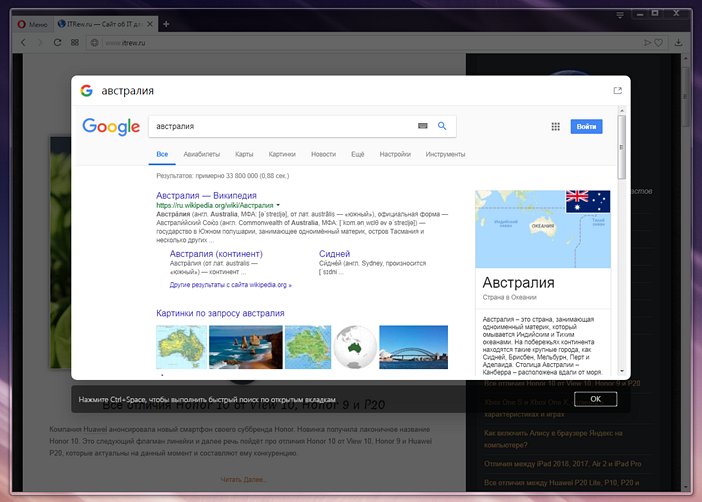Open the Opera Меню button
Image resolution: width=702 pixels, height=502 pixels.
[32, 24]
